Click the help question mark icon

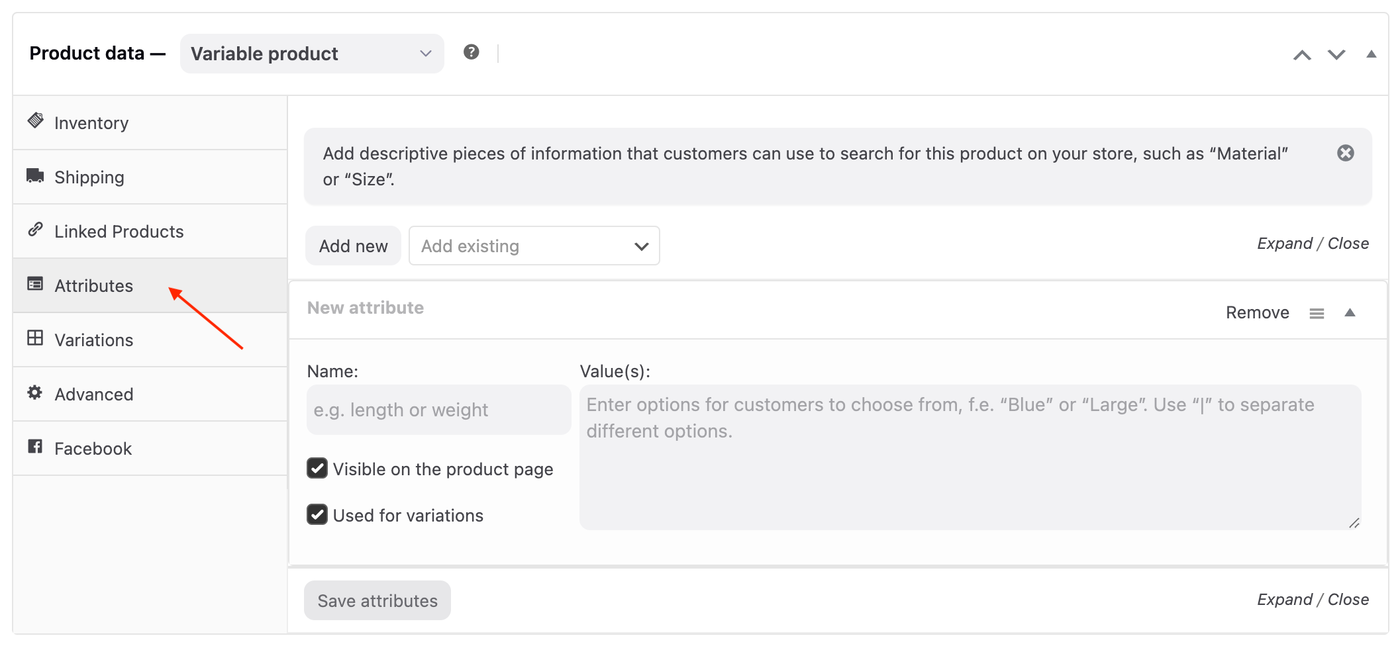471,52
